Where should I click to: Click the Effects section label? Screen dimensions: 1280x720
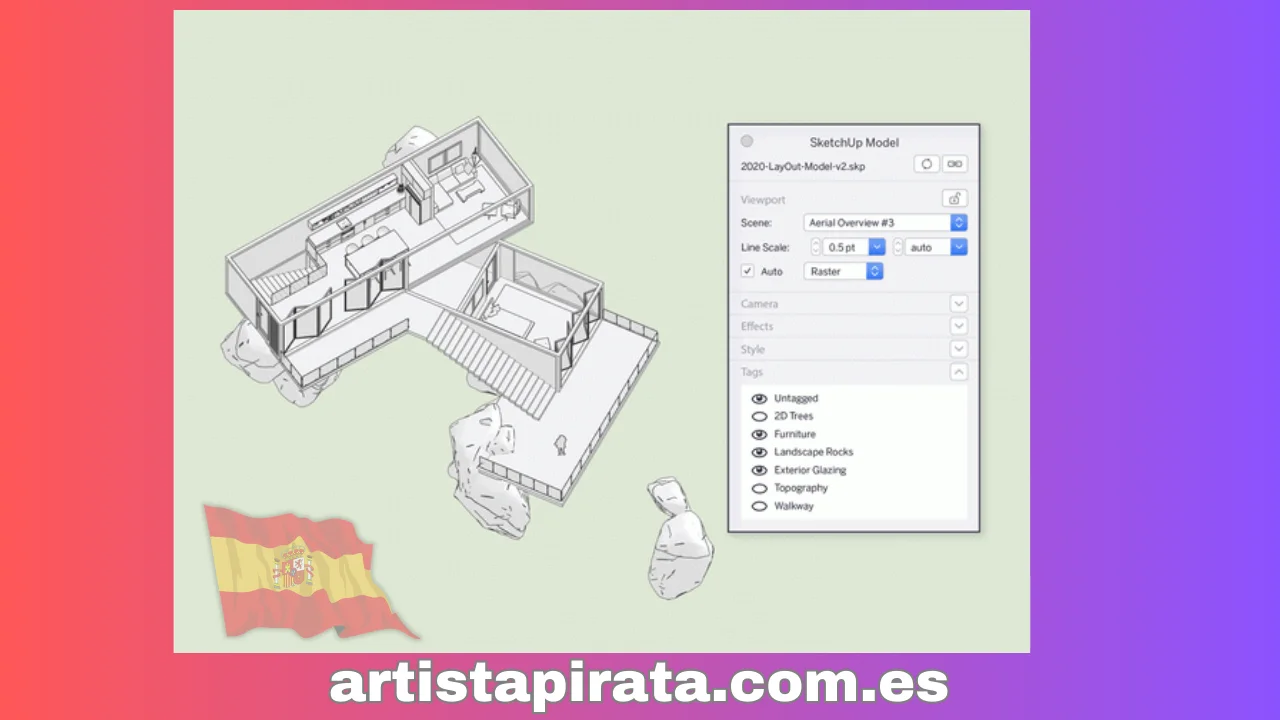[x=757, y=326]
